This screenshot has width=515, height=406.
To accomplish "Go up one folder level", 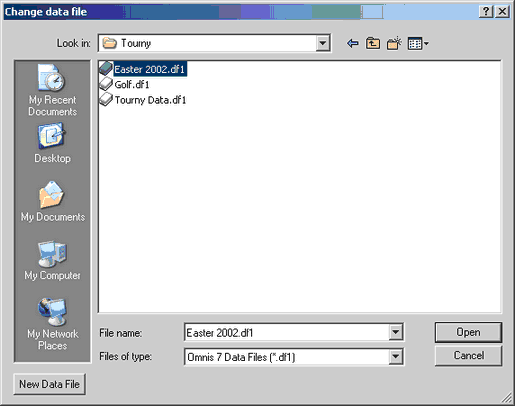I will pos(373,43).
